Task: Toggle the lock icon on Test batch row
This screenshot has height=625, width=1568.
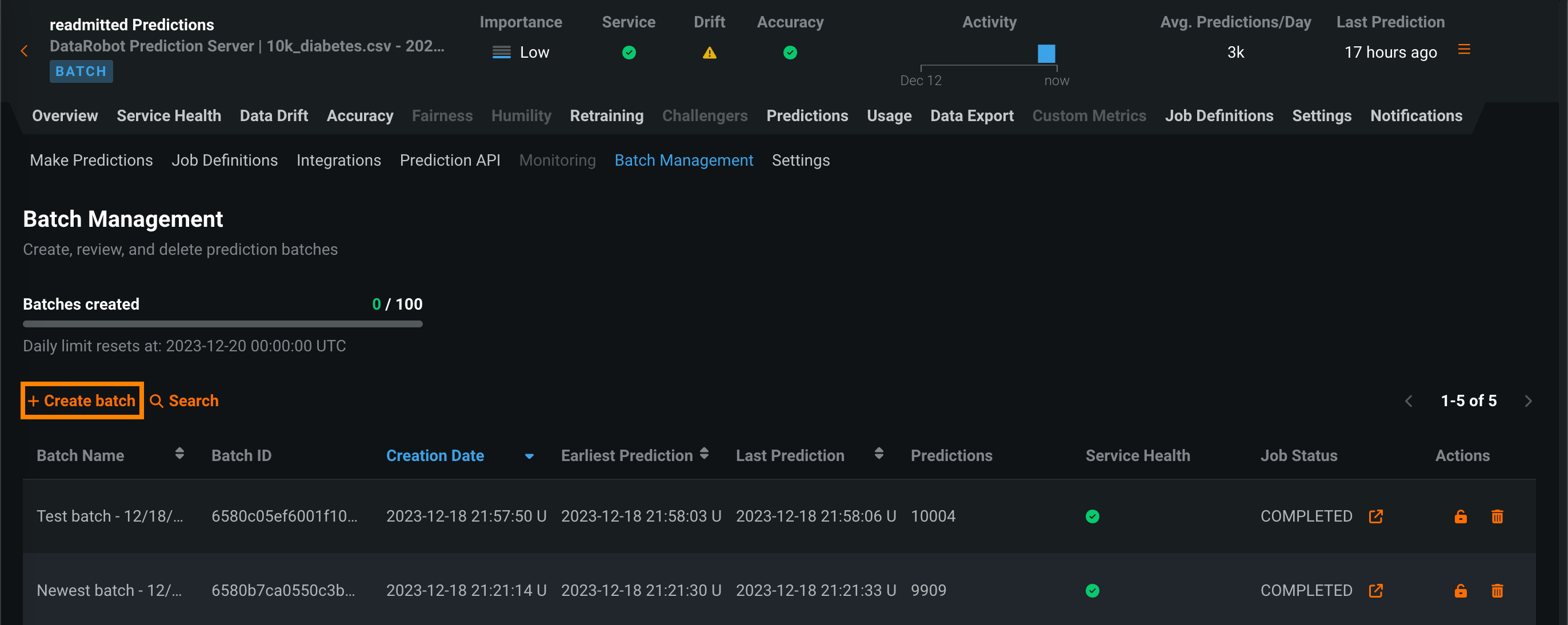Action: [x=1460, y=516]
